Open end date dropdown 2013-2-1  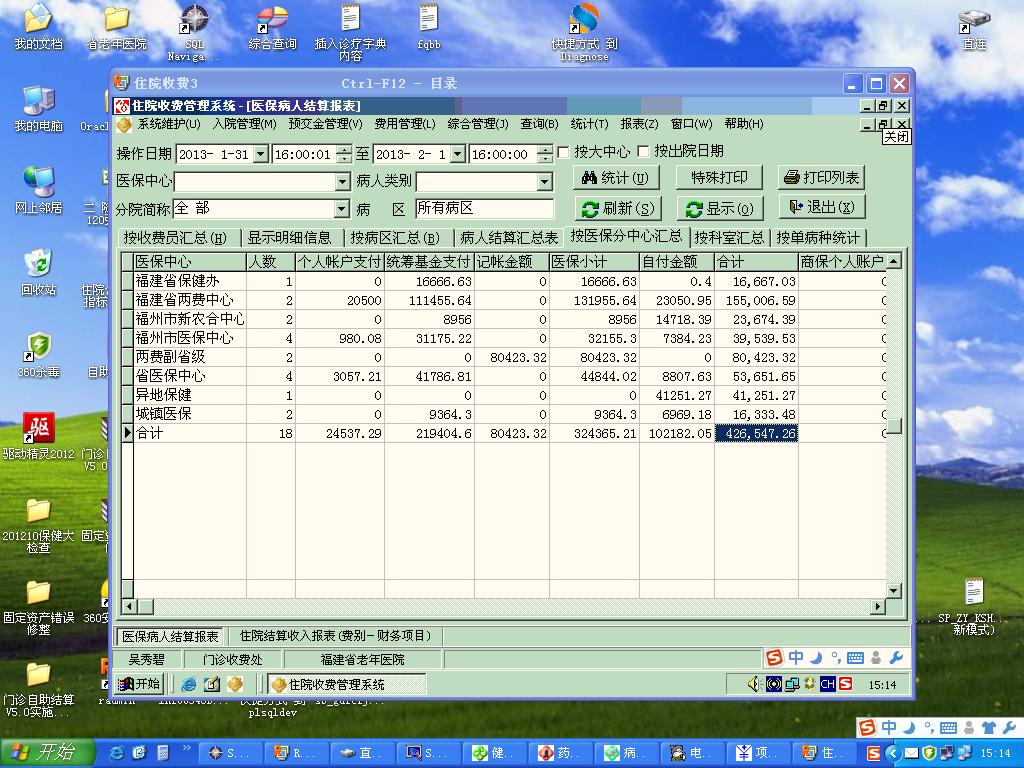[458, 154]
